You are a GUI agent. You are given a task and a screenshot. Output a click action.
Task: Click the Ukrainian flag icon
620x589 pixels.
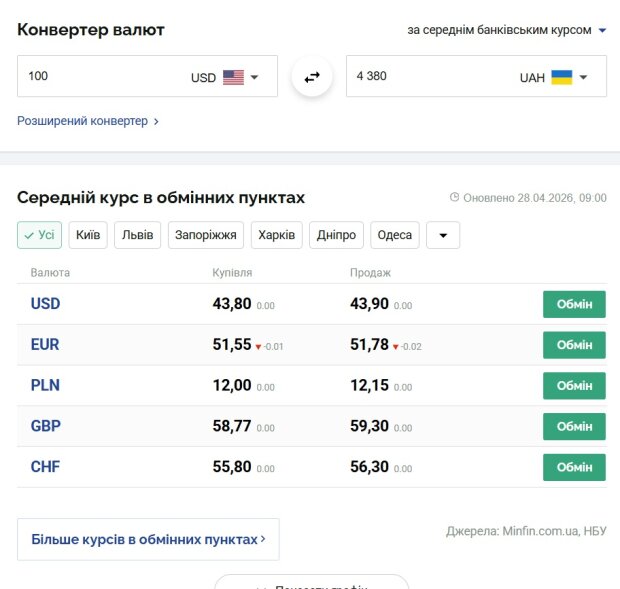(x=562, y=77)
